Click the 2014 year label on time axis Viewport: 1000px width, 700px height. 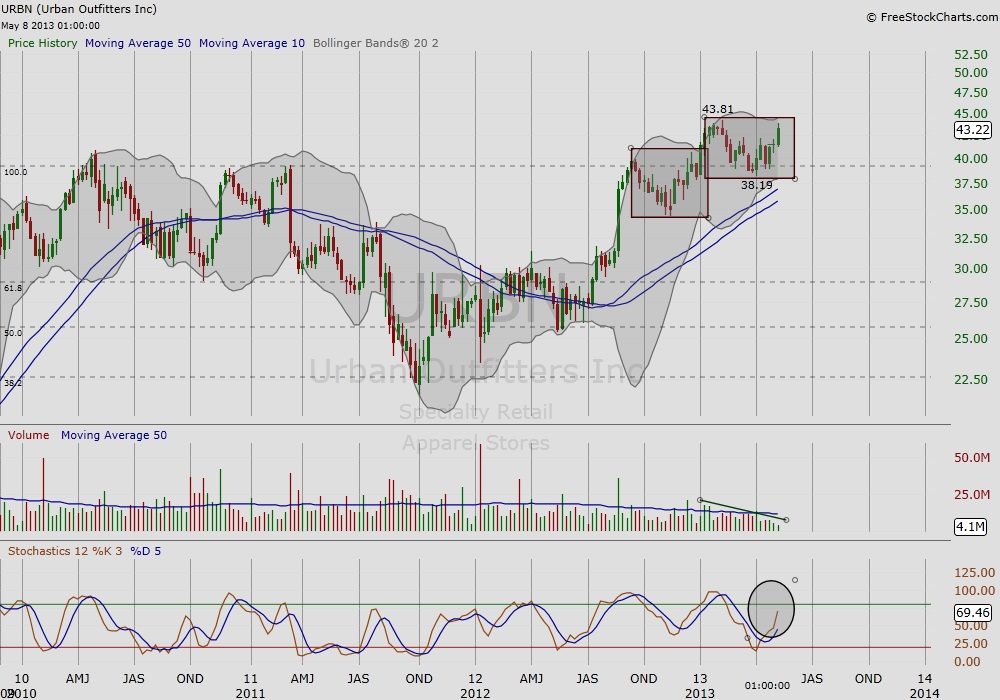click(x=925, y=693)
